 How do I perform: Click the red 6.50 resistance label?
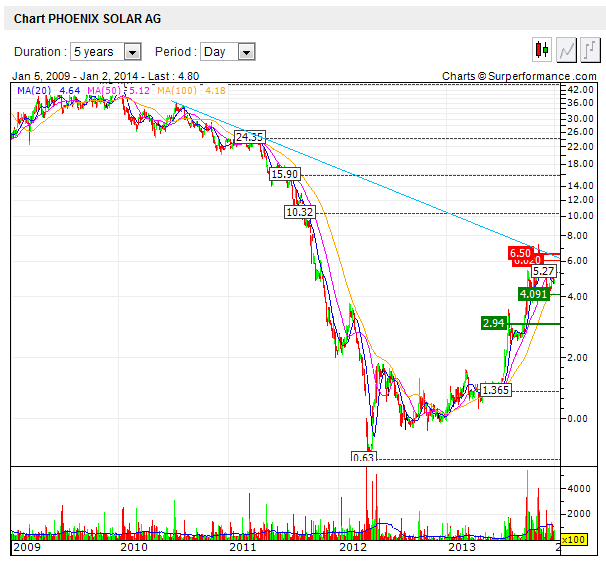(520, 253)
